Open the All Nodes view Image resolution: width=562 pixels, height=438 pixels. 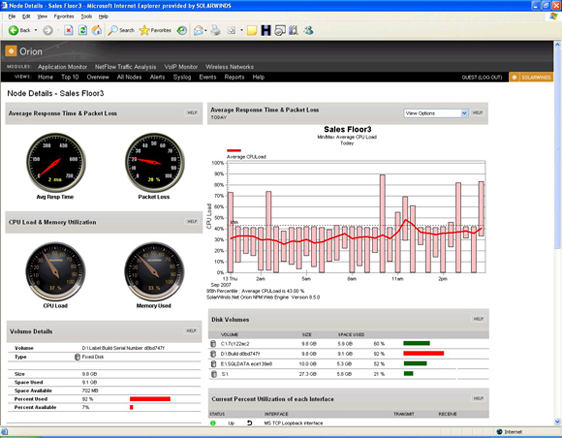point(129,77)
